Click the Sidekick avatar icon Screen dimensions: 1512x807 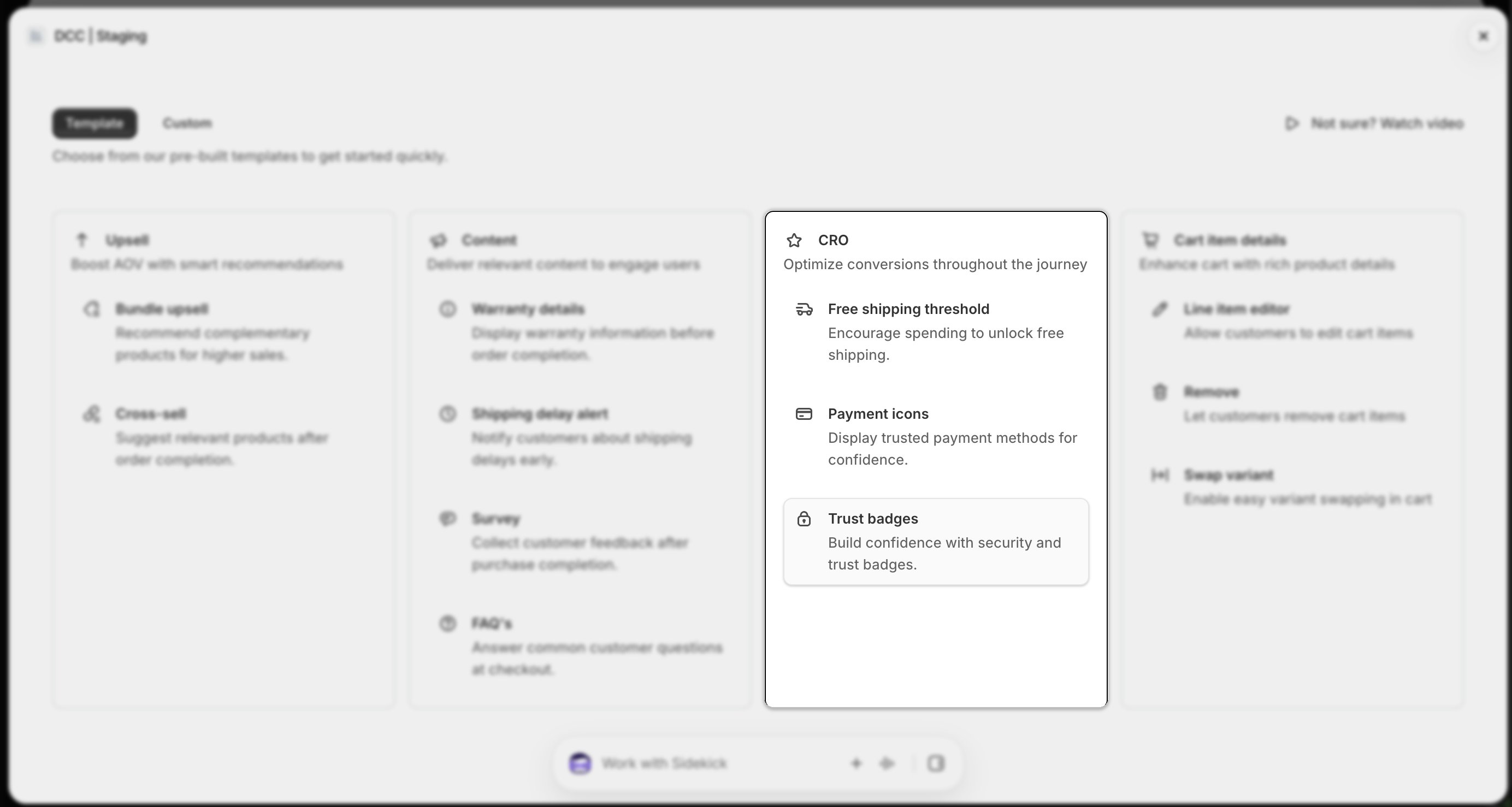580,763
